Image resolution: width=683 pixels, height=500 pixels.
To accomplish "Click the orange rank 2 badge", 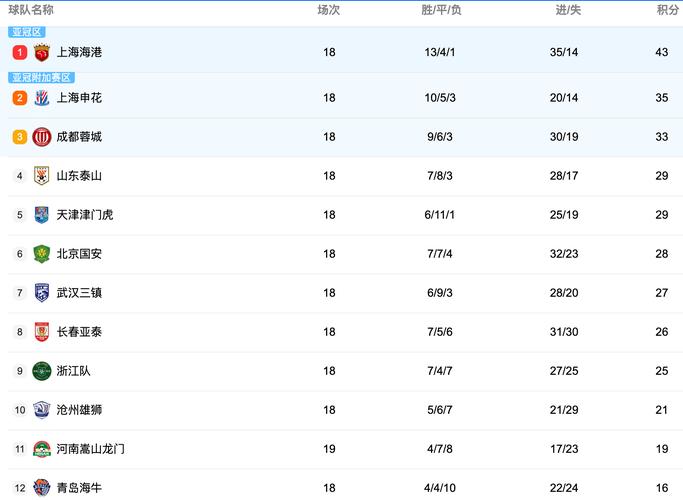I will (x=20, y=98).
